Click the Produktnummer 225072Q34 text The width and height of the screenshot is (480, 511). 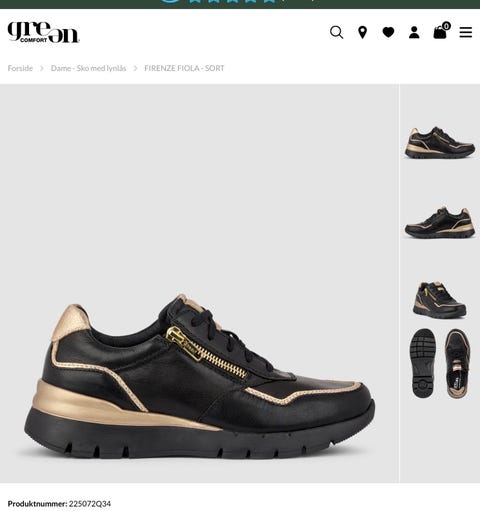(x=59, y=503)
